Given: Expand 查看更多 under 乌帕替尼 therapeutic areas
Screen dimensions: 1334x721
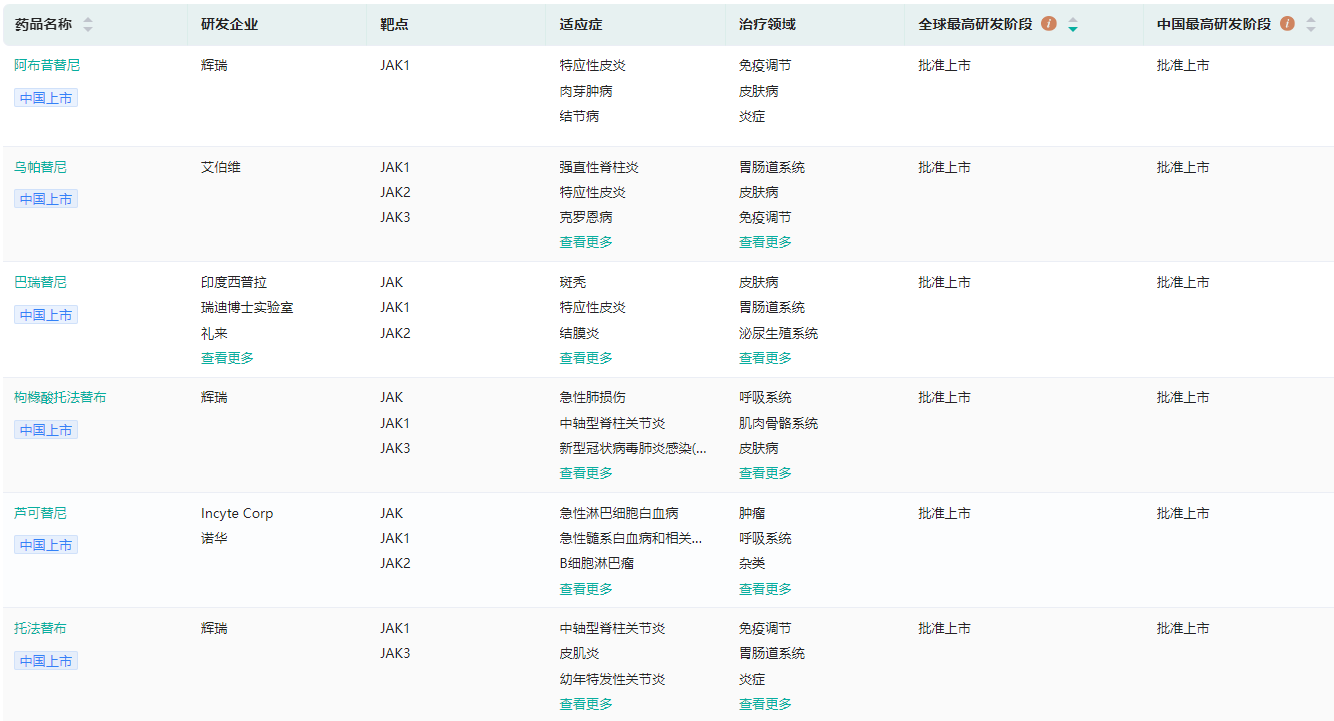Looking at the screenshot, I should click(x=765, y=242).
